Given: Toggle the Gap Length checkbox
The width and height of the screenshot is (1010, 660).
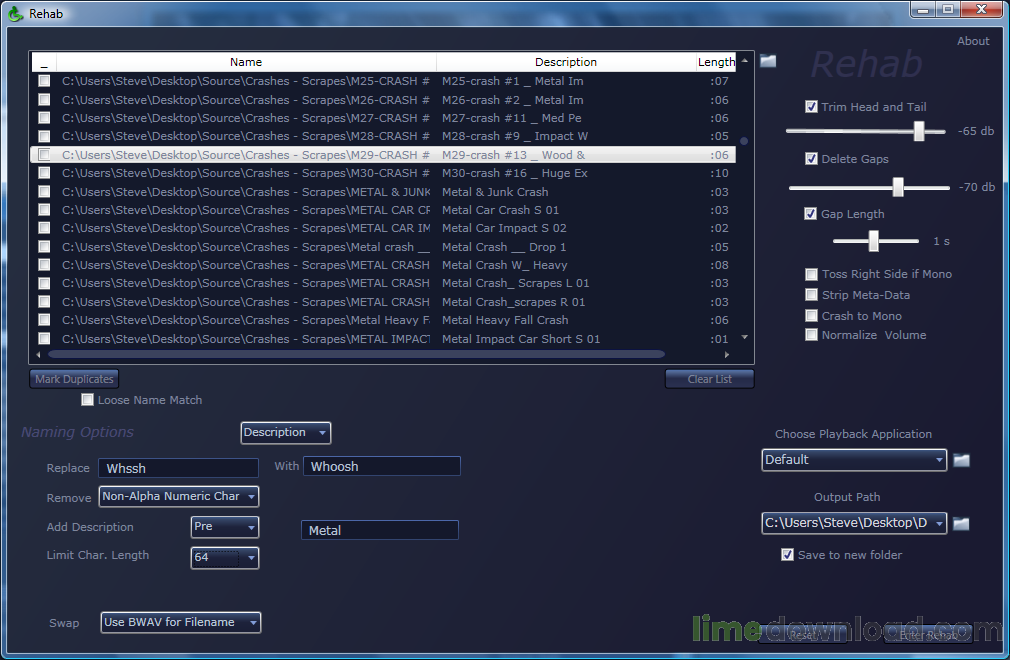Looking at the screenshot, I should (x=811, y=214).
